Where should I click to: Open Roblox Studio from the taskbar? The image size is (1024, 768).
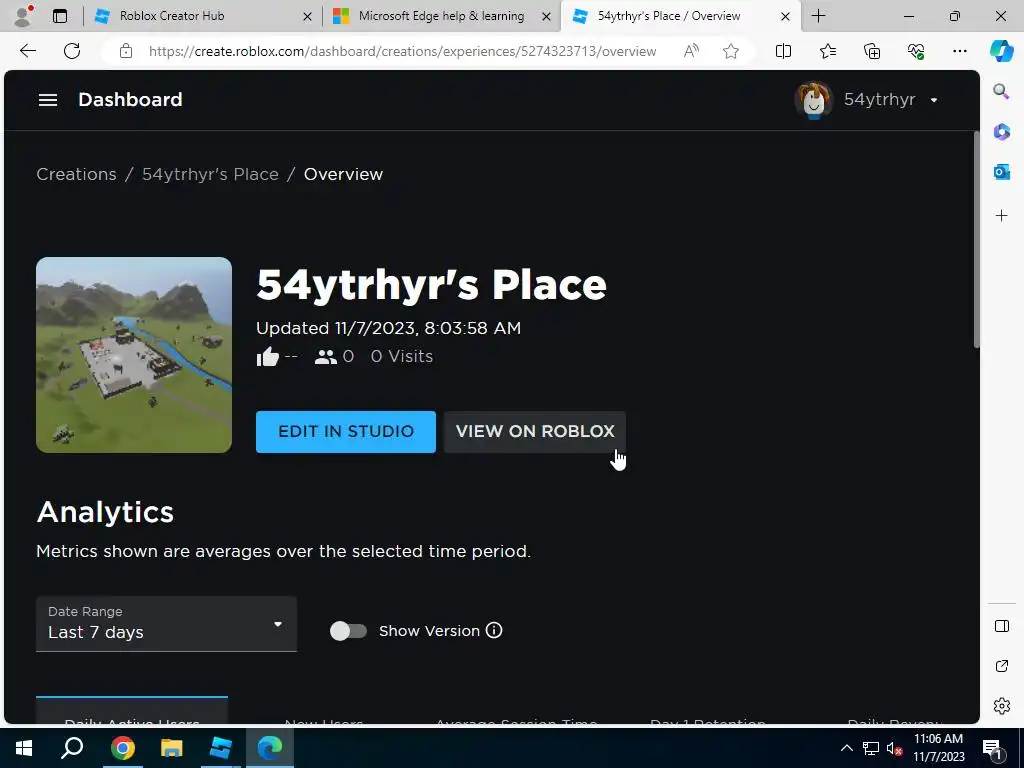click(221, 748)
